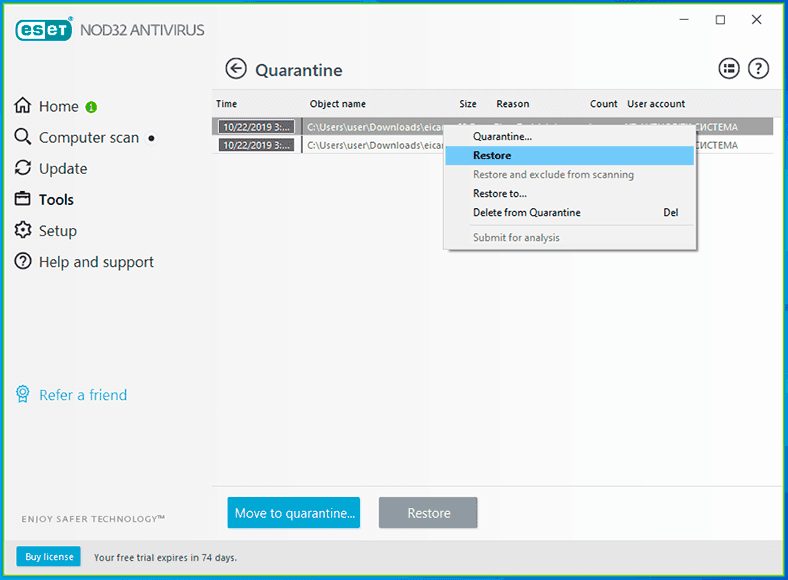Open Help and support

click(x=96, y=262)
